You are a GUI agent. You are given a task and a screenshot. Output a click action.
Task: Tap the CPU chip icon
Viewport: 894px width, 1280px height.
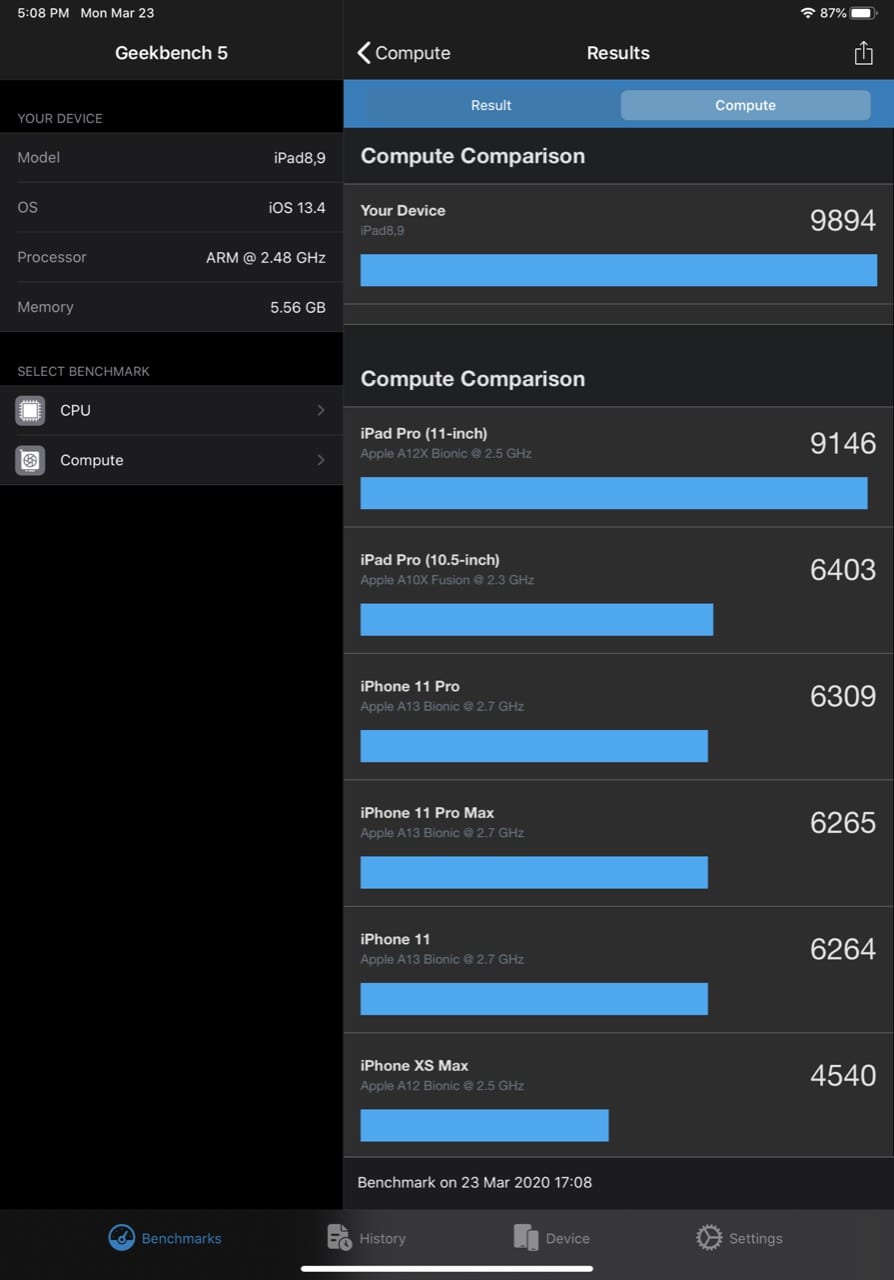pyautogui.click(x=30, y=410)
